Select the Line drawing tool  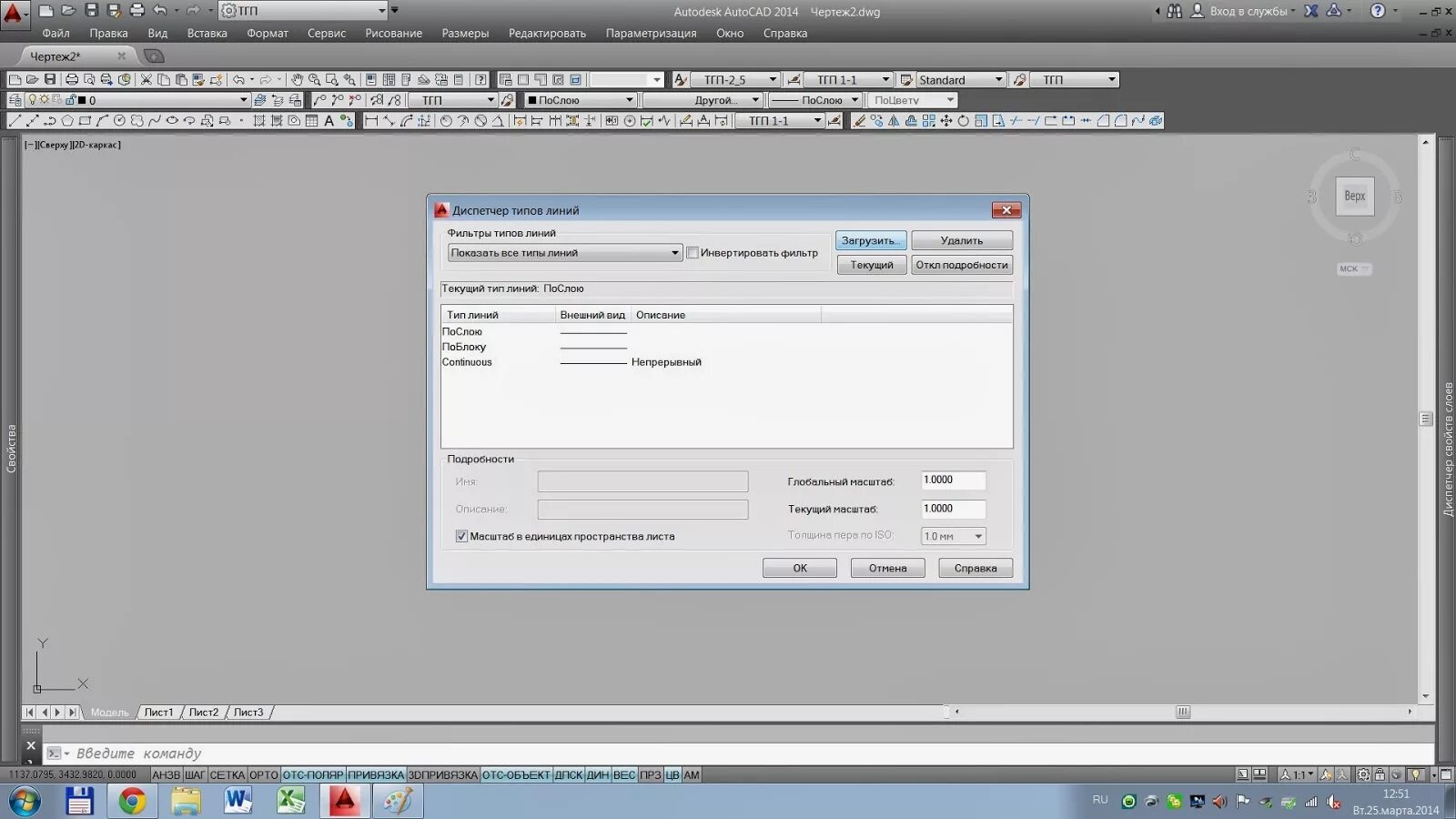click(x=15, y=121)
